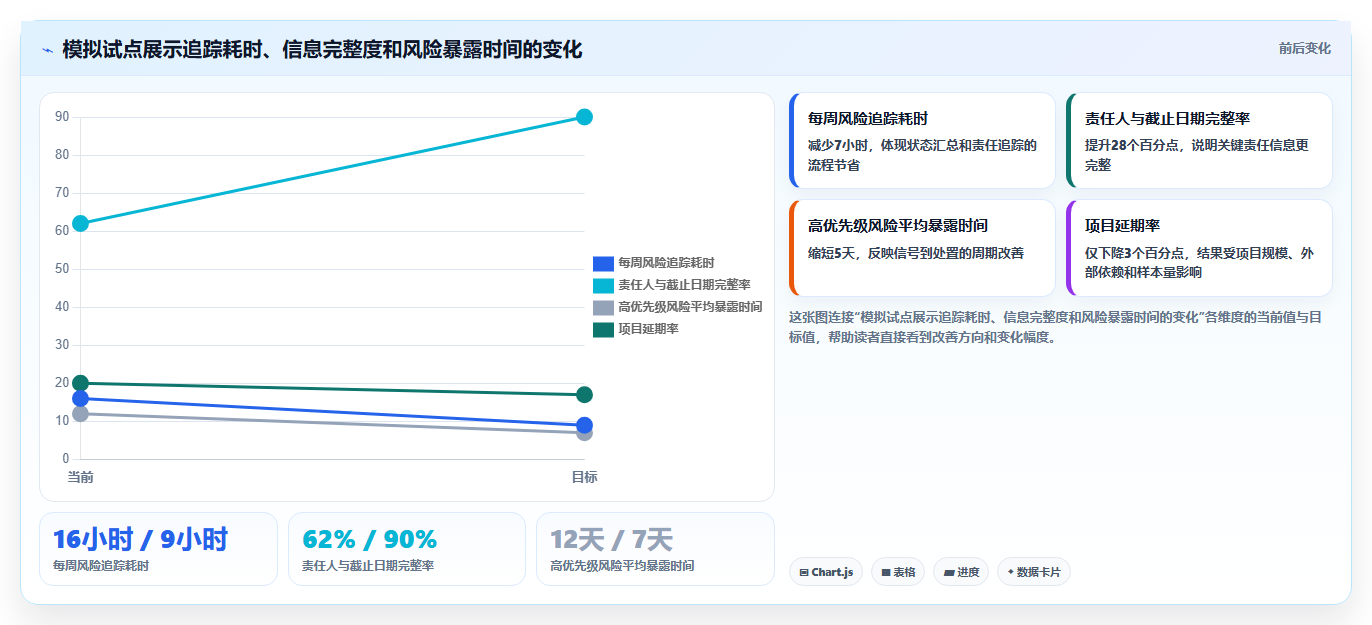The width and height of the screenshot is (1372, 625).
Task: Open the 高优先级风险平均暴露时间 insight card
Action: pos(922,248)
